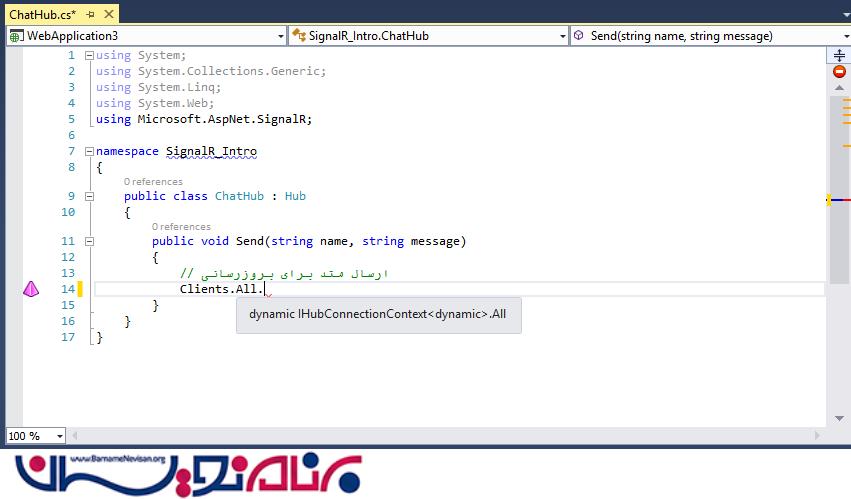
Task: Click "0 references" above the ChatHub class
Action: click(x=153, y=182)
